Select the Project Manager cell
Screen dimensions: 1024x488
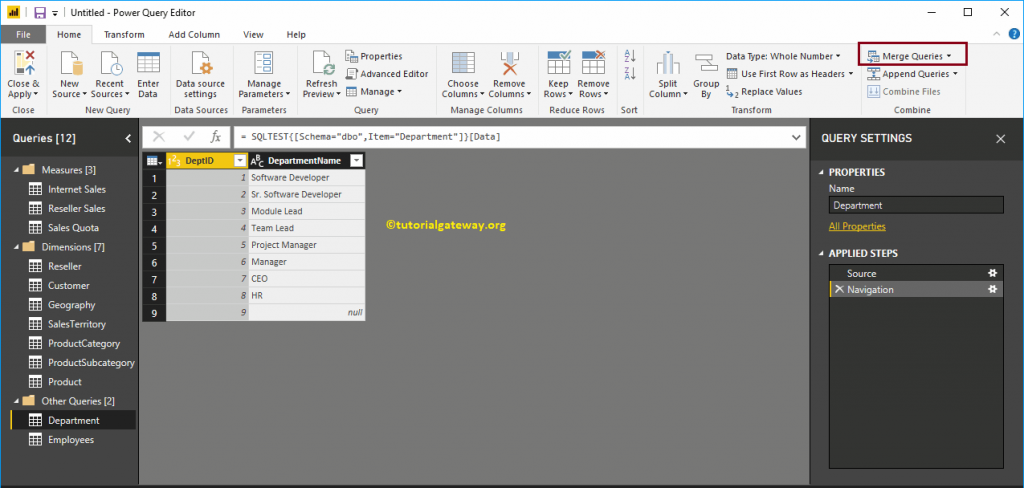click(306, 245)
